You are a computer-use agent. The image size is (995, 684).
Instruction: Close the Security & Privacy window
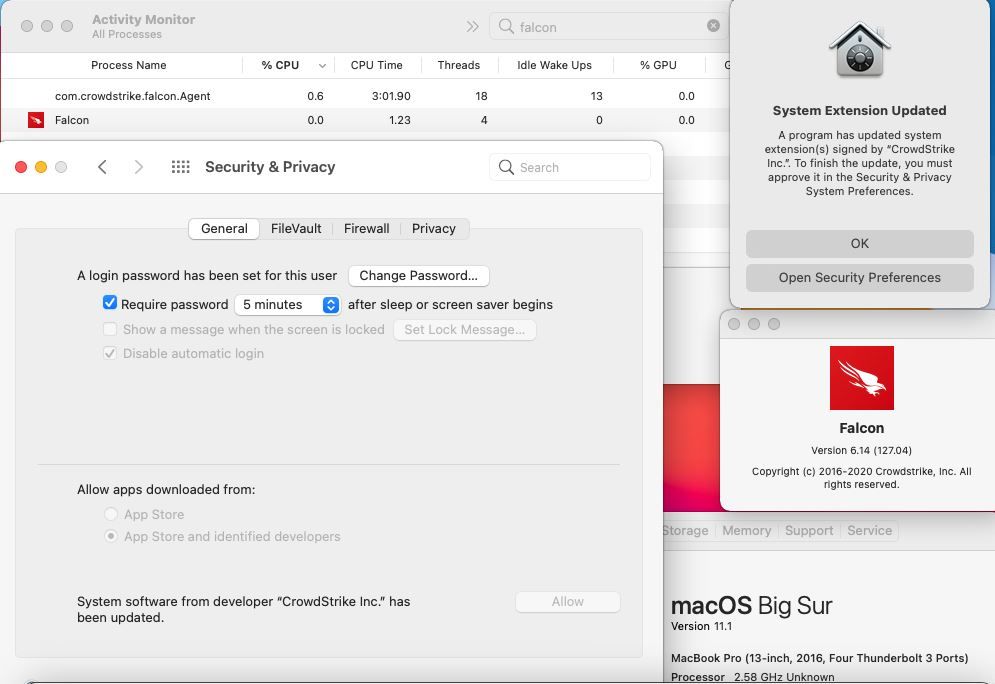click(x=21, y=167)
